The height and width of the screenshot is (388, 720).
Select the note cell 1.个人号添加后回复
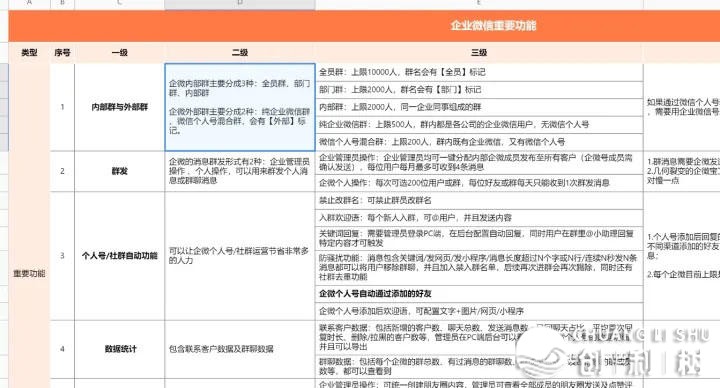[682, 256]
